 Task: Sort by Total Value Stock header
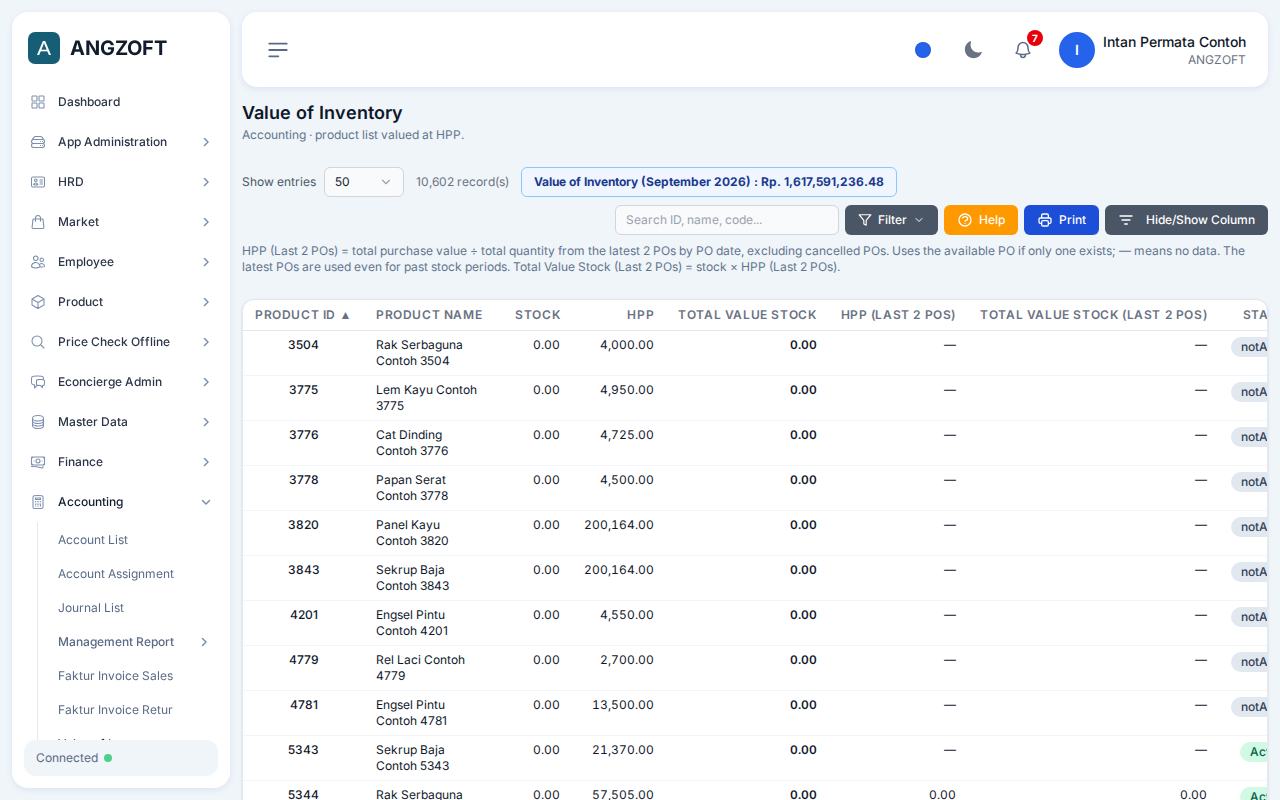(747, 315)
